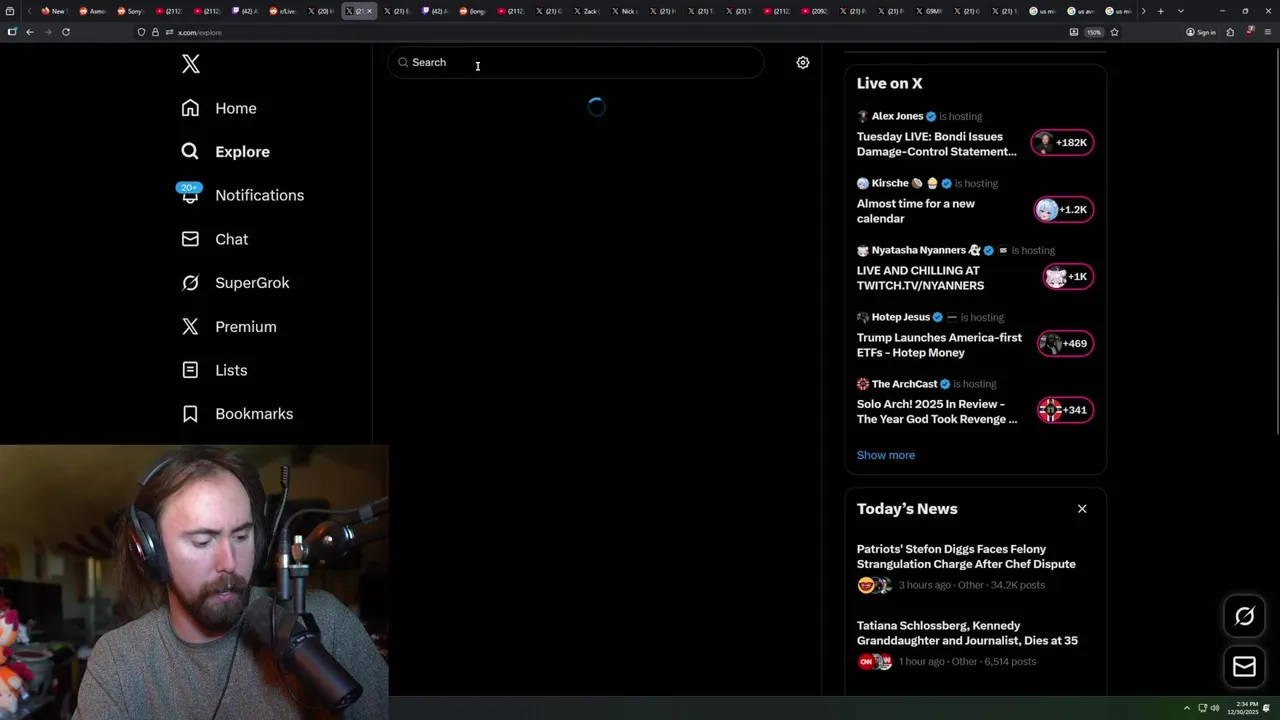Open the floating messages envelope button

coord(1244,667)
